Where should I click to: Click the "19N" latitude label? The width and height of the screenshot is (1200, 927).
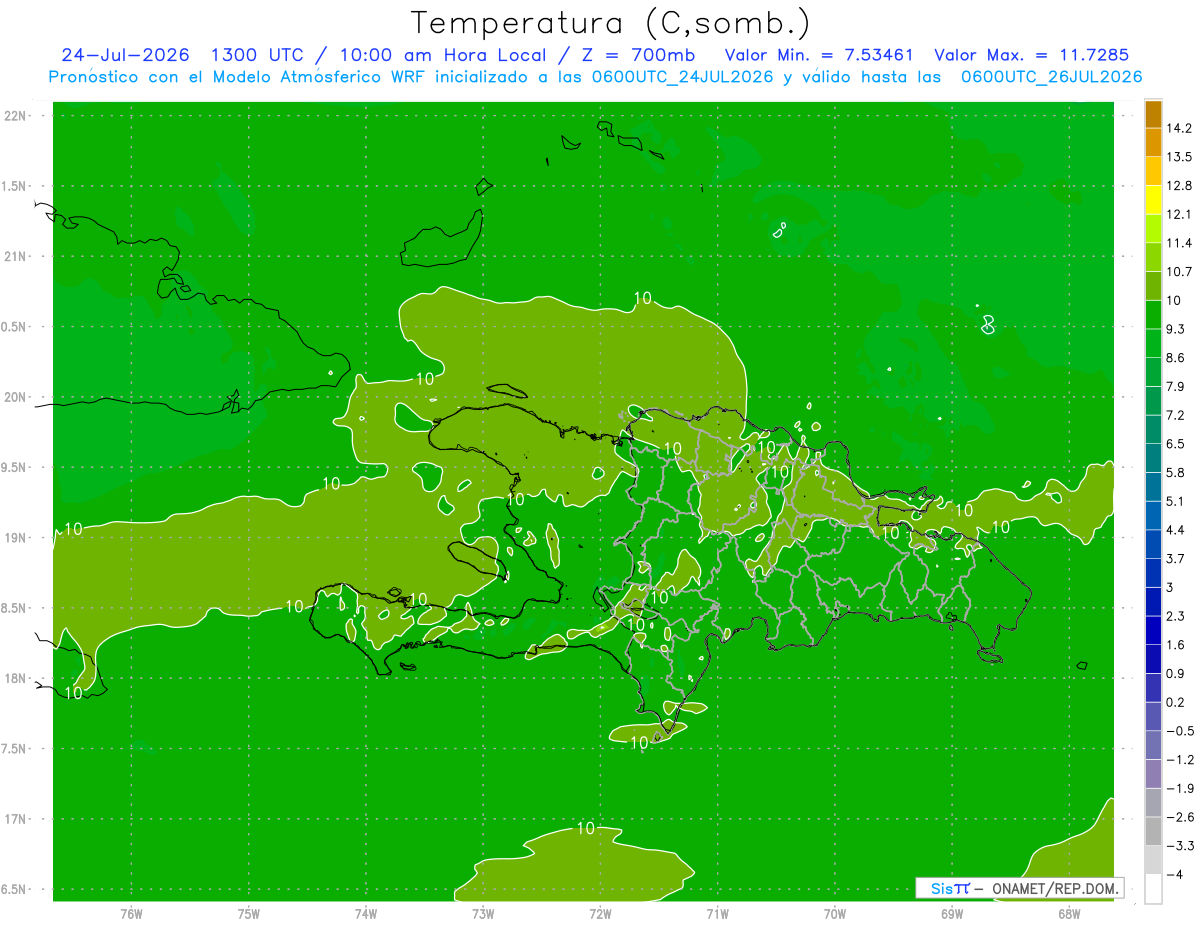click(x=14, y=538)
